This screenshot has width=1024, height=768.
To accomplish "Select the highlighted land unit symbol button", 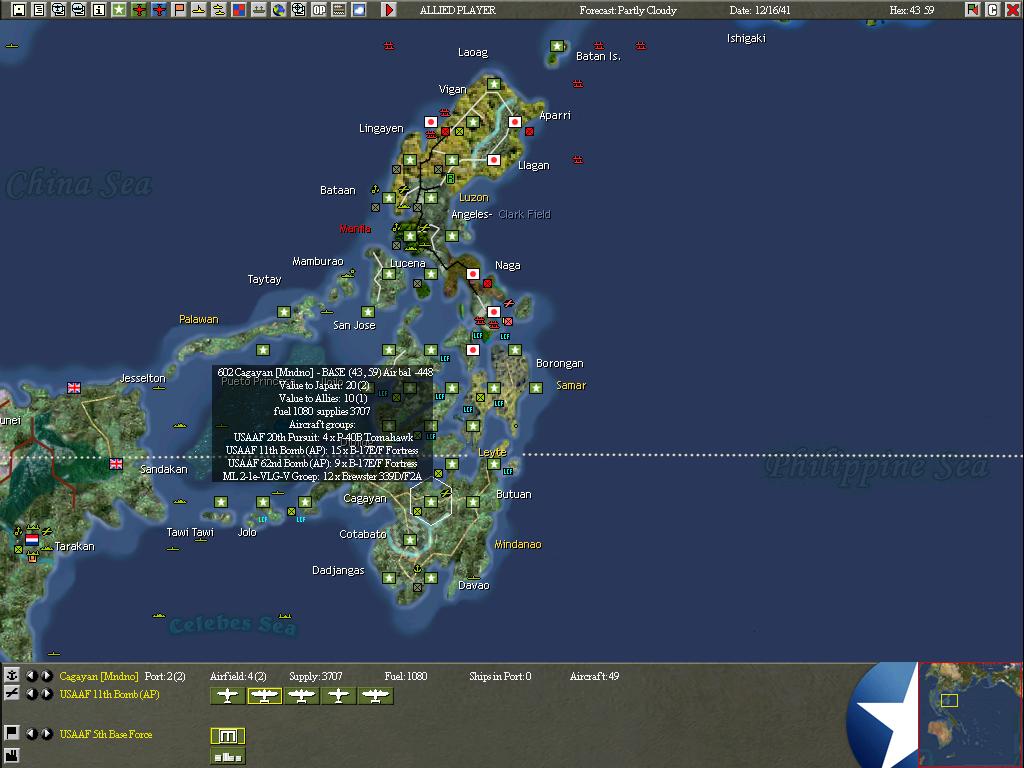I will 228,736.
